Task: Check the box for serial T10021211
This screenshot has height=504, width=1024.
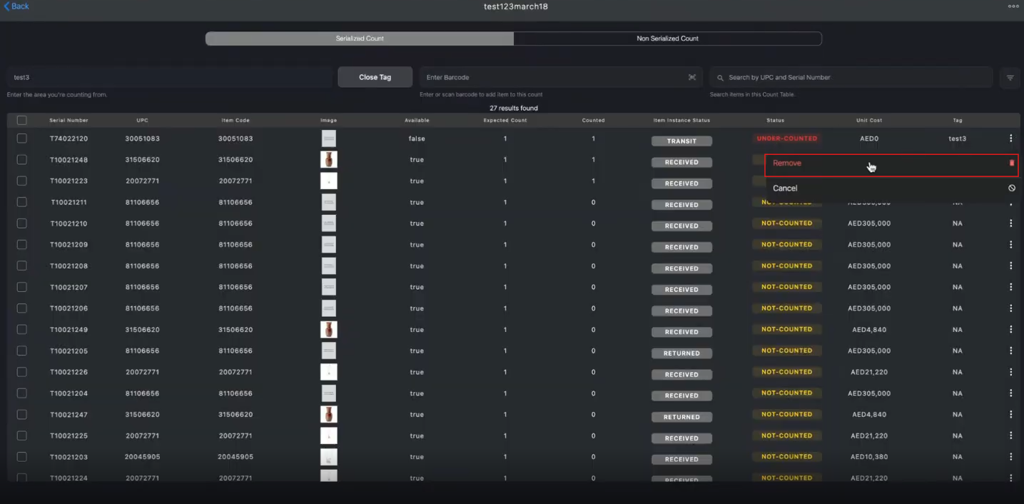Action: pos(22,202)
